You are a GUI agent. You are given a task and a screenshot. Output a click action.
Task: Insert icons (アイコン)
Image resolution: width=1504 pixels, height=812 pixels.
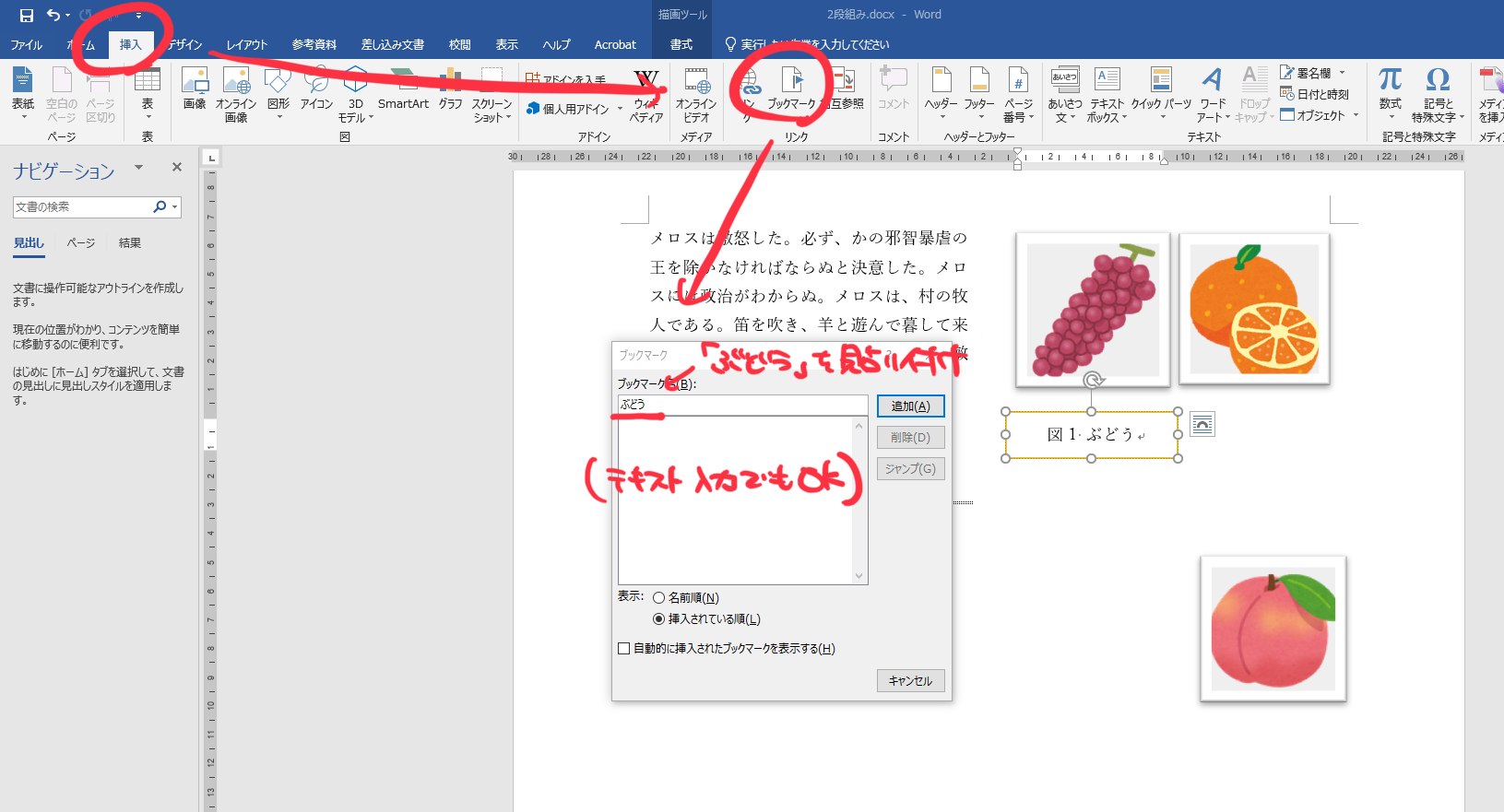point(316,89)
